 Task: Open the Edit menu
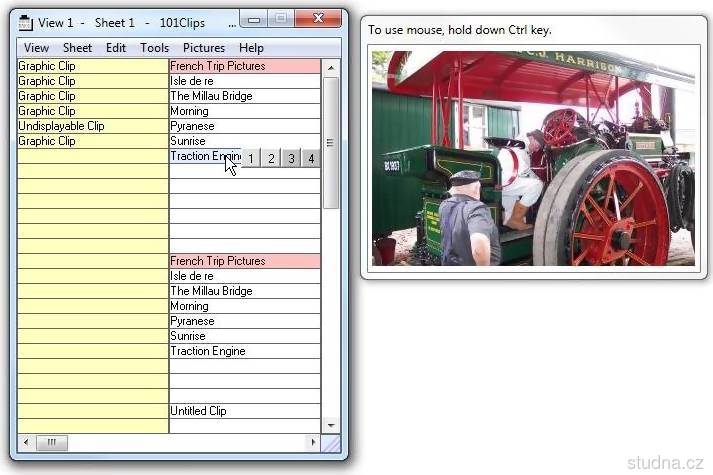coord(116,48)
